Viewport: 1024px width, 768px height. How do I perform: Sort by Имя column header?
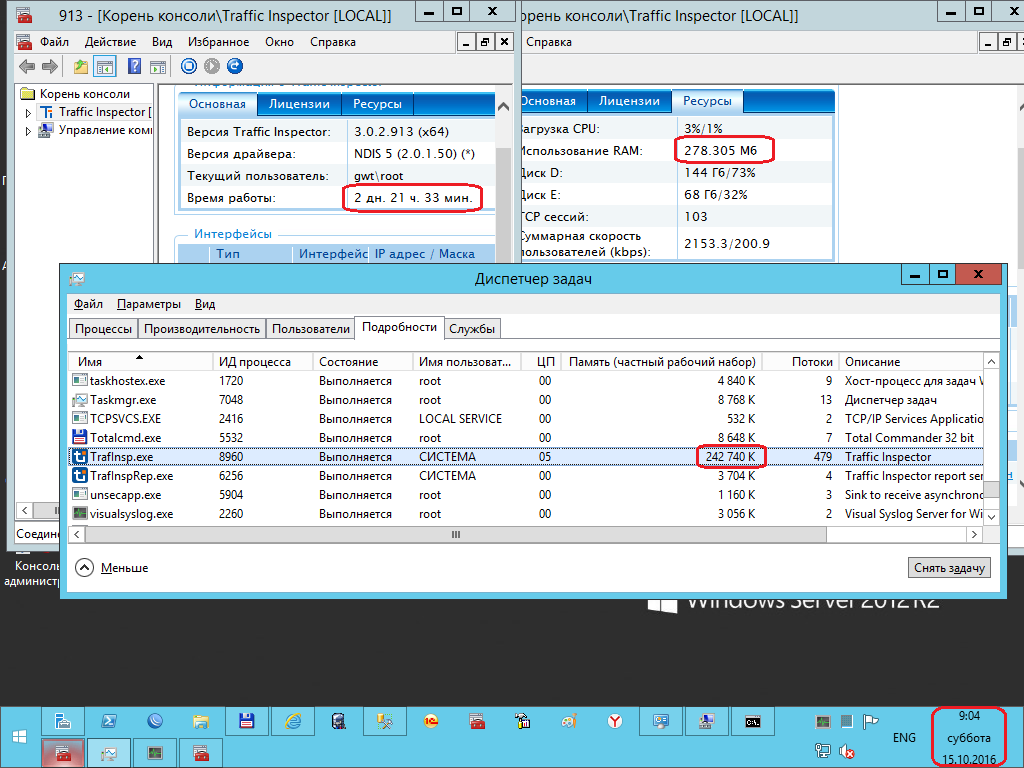click(141, 361)
